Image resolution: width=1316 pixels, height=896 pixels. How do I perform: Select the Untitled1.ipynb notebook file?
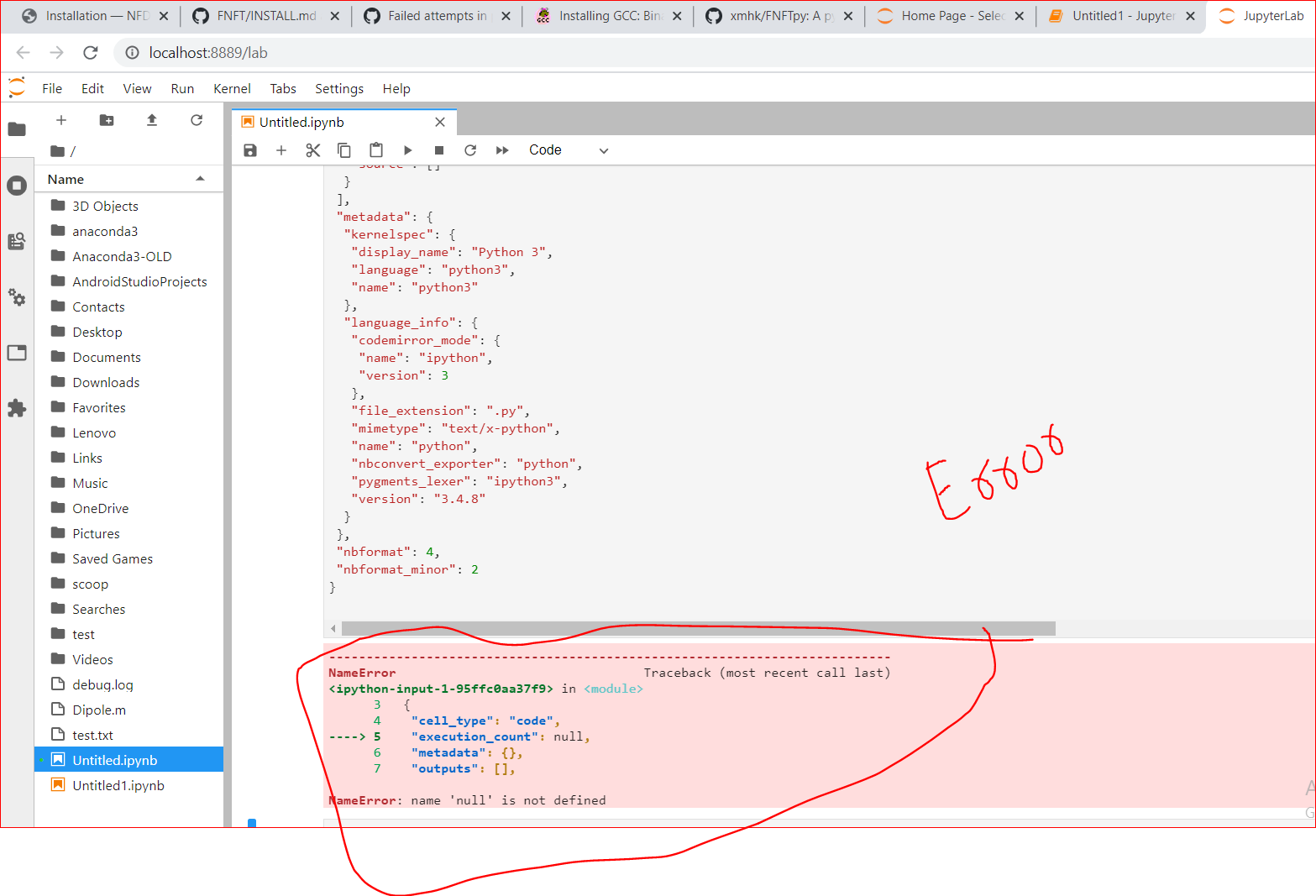[x=118, y=785]
